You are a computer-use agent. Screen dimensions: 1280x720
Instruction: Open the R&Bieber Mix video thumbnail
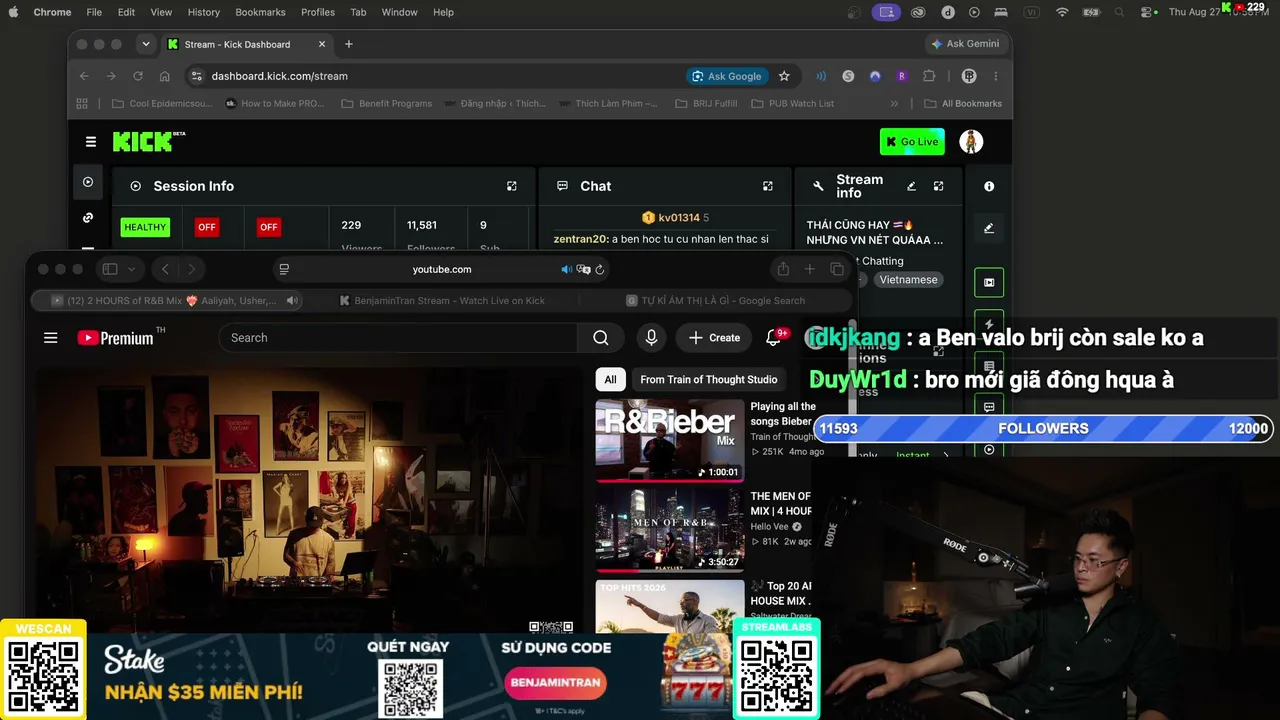click(670, 440)
